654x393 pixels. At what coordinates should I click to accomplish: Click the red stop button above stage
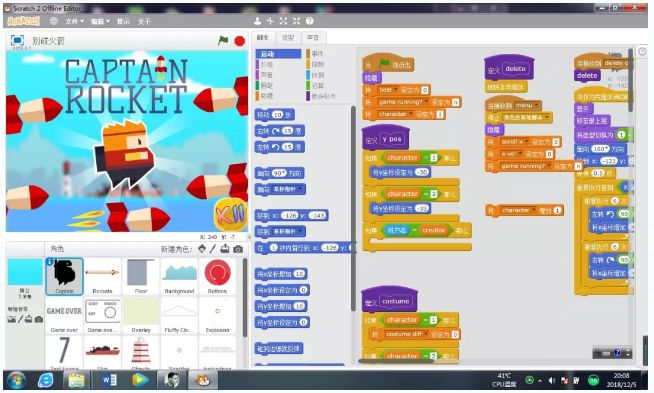[x=239, y=41]
